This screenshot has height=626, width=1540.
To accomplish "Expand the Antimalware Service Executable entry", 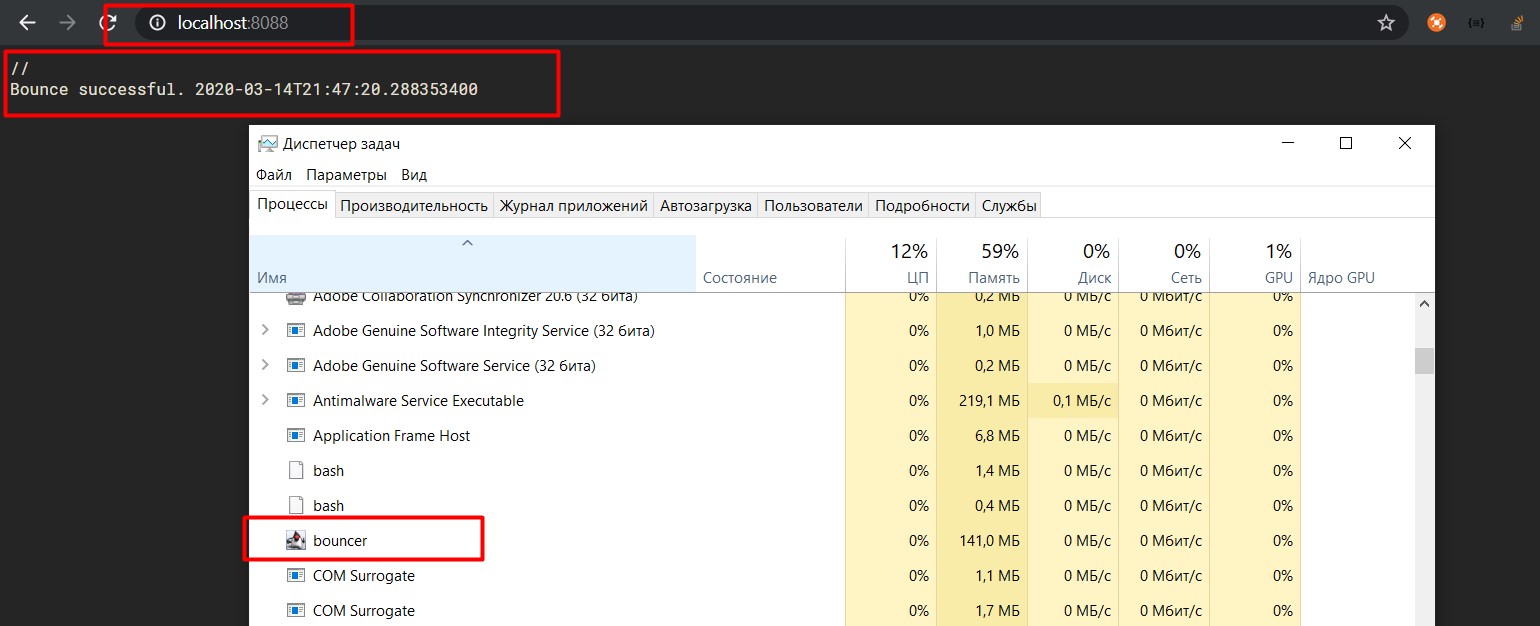I will 264,400.
